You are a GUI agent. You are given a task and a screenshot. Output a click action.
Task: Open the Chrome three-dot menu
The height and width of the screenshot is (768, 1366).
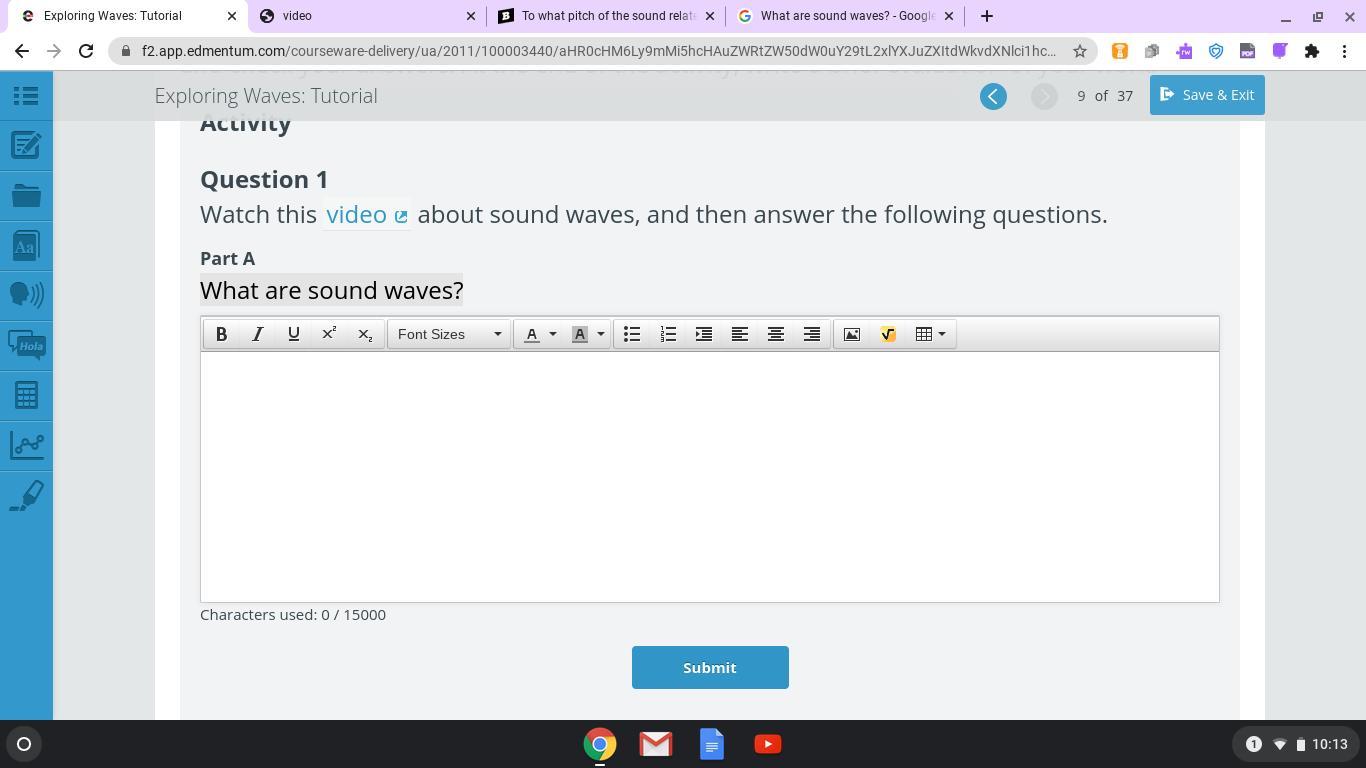coord(1344,51)
